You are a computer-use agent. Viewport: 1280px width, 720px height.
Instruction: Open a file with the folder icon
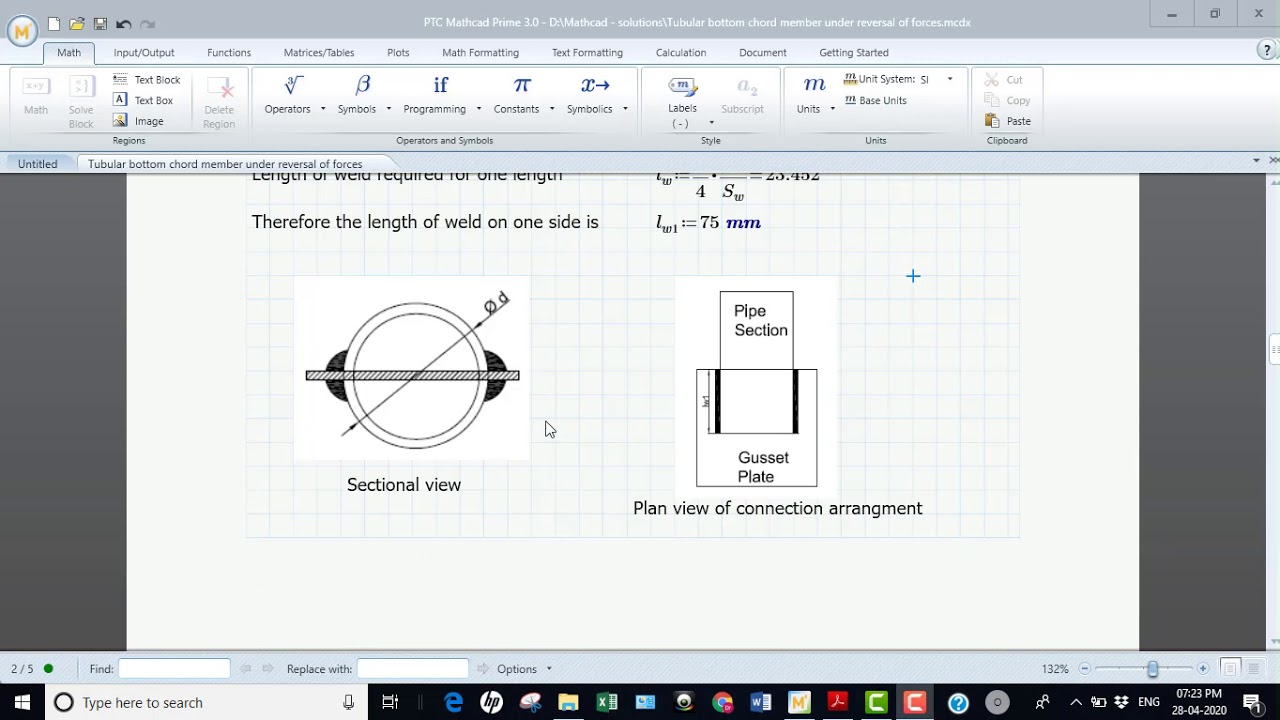[76, 23]
